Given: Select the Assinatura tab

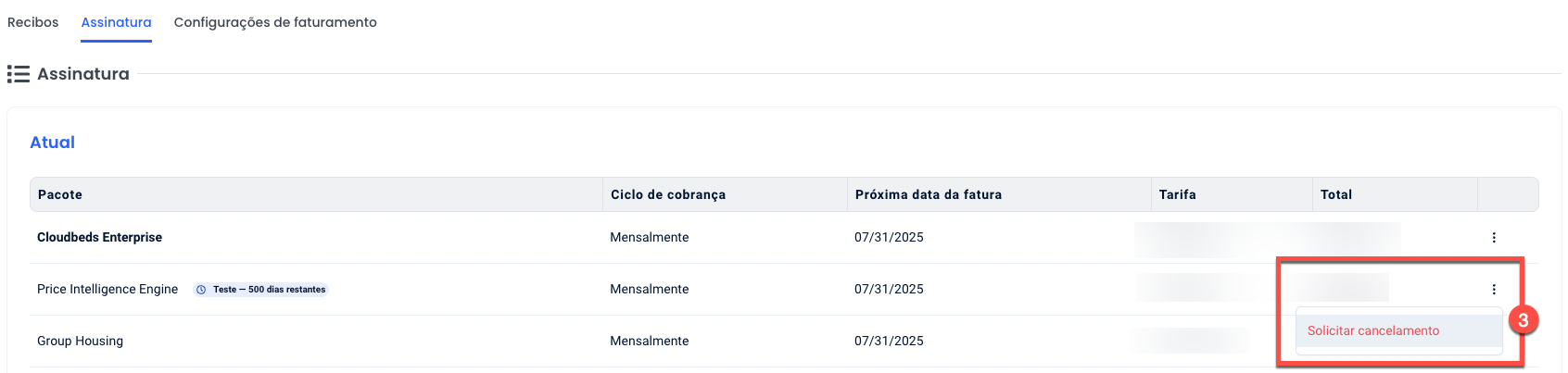Looking at the screenshot, I should (116, 22).
